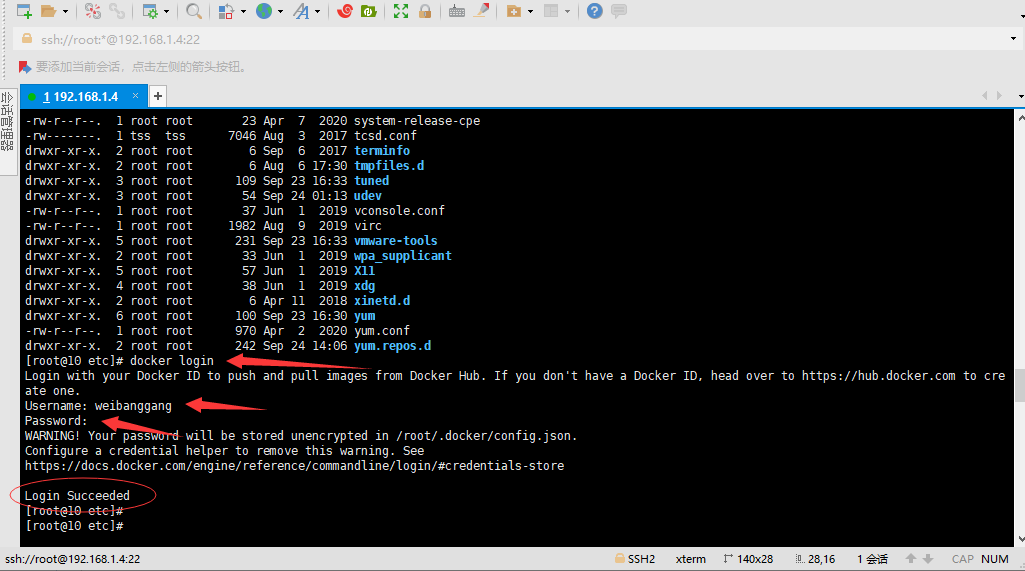Open the font settings A icon

click(x=301, y=11)
